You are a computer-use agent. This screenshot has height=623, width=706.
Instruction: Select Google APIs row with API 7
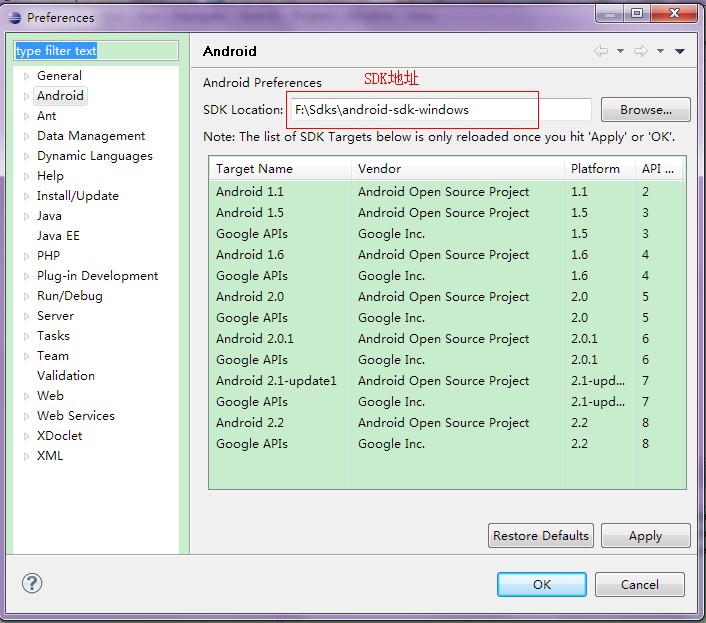pos(447,402)
